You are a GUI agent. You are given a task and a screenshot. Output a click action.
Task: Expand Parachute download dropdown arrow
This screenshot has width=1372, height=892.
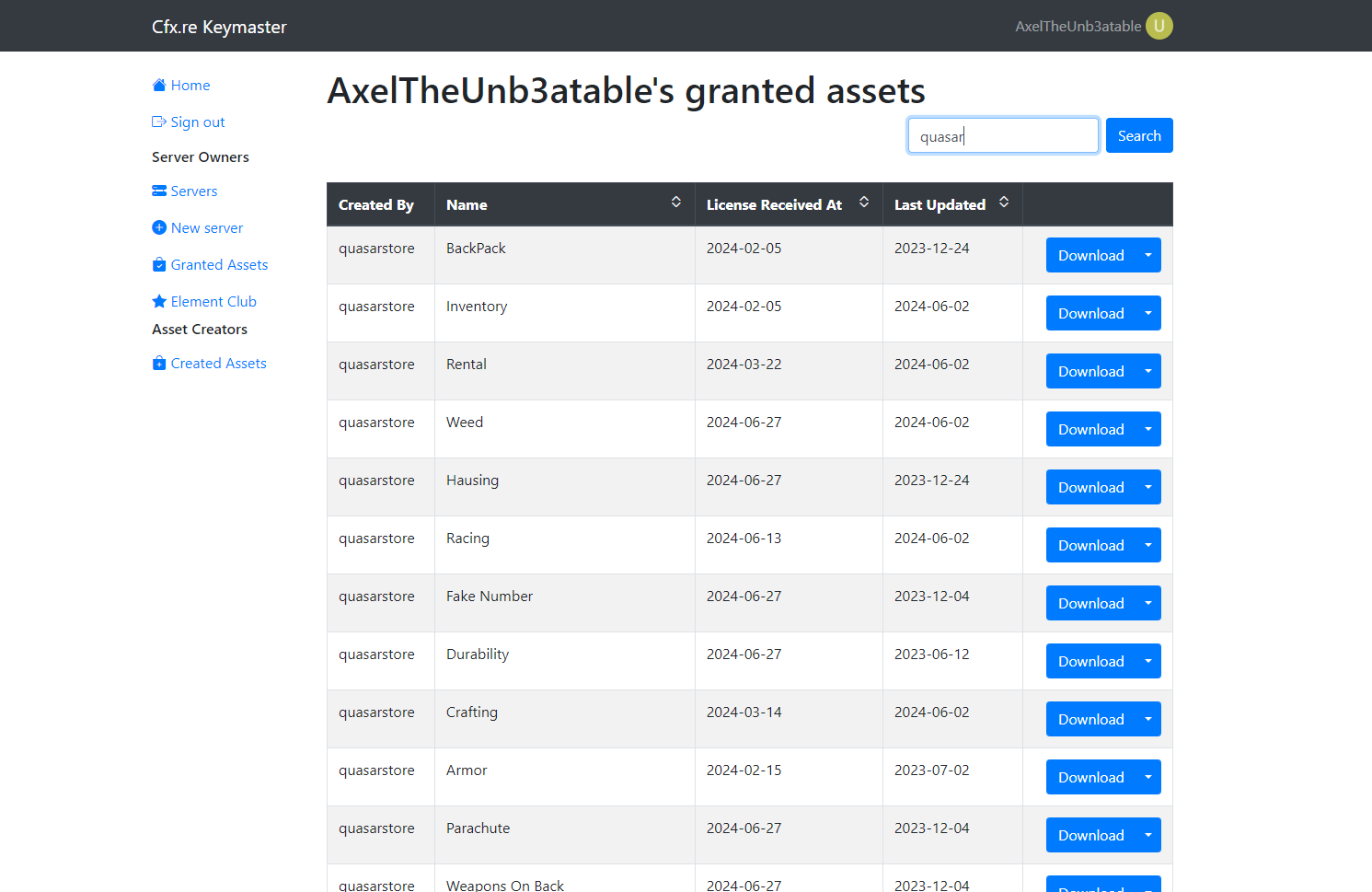[x=1148, y=835]
